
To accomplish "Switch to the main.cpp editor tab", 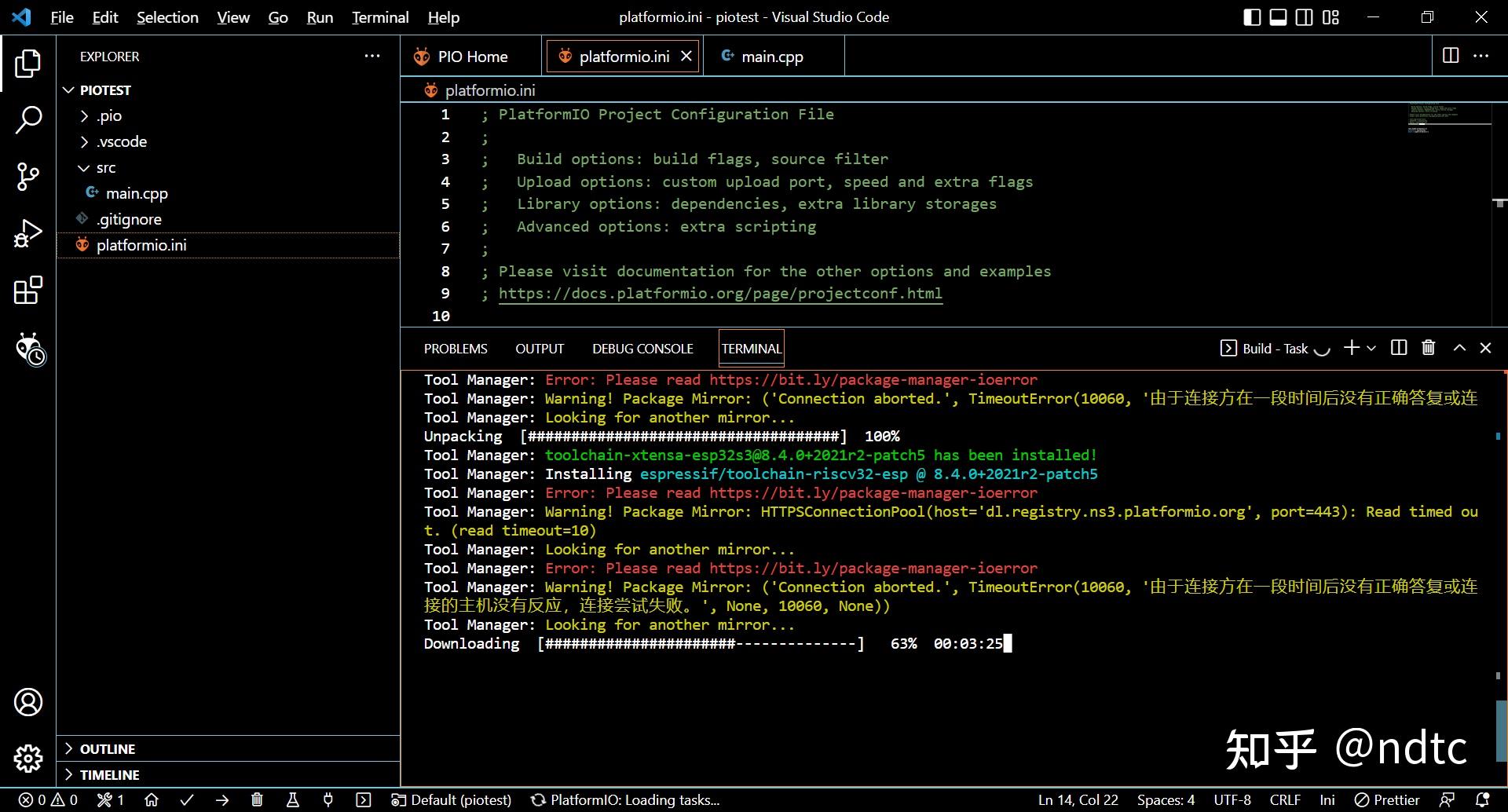I will click(771, 57).
